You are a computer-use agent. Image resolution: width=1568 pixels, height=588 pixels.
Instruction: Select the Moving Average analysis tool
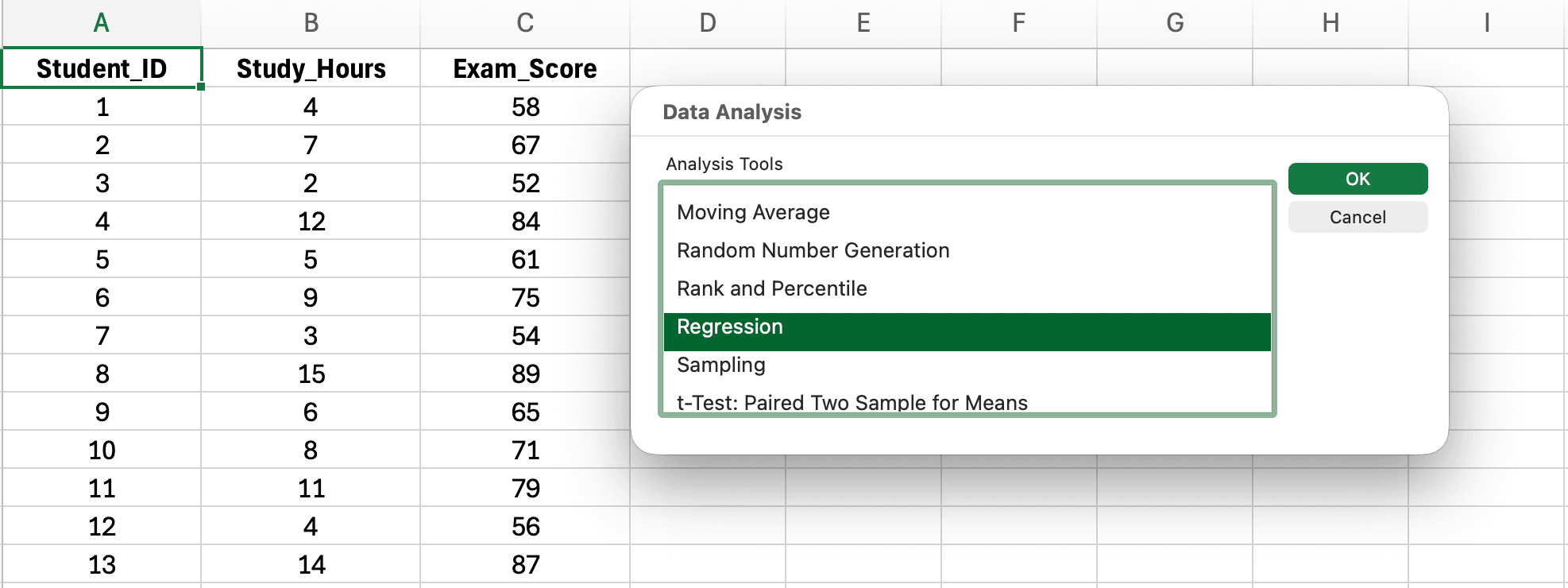click(751, 212)
